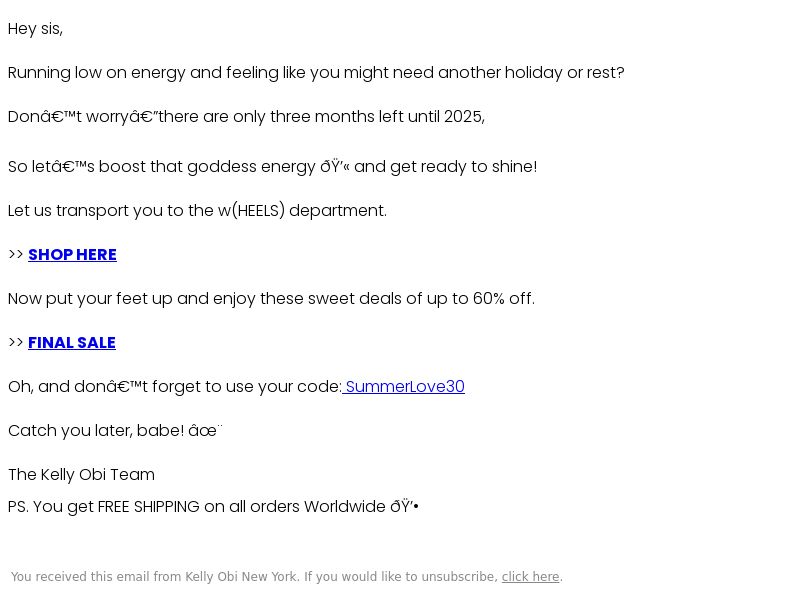Open the FINAL SALE link
The image size is (800, 600).
point(71,343)
